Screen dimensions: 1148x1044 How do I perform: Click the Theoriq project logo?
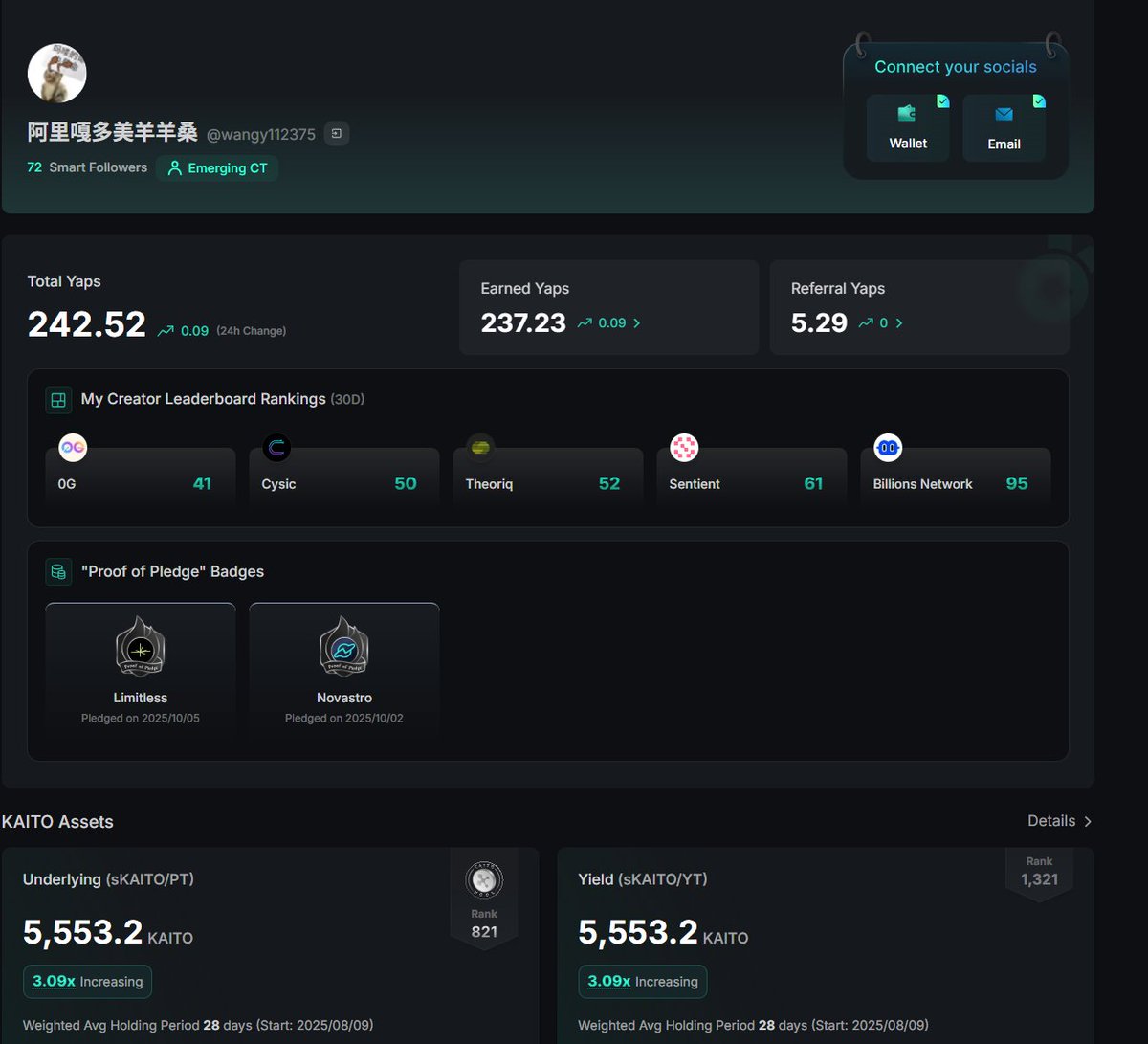click(480, 447)
